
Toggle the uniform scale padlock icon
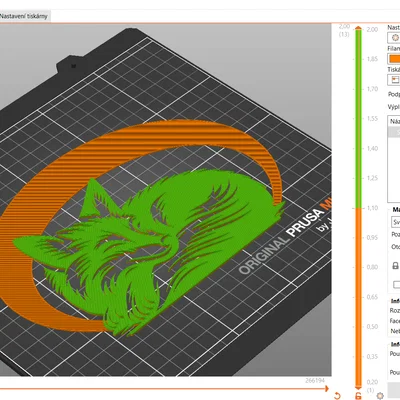[395, 266]
